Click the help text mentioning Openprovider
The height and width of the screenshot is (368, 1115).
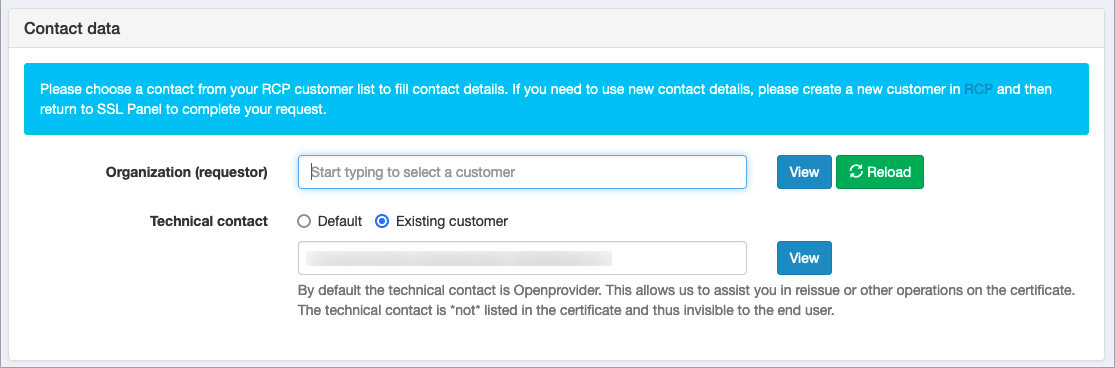pyautogui.click(x=686, y=291)
